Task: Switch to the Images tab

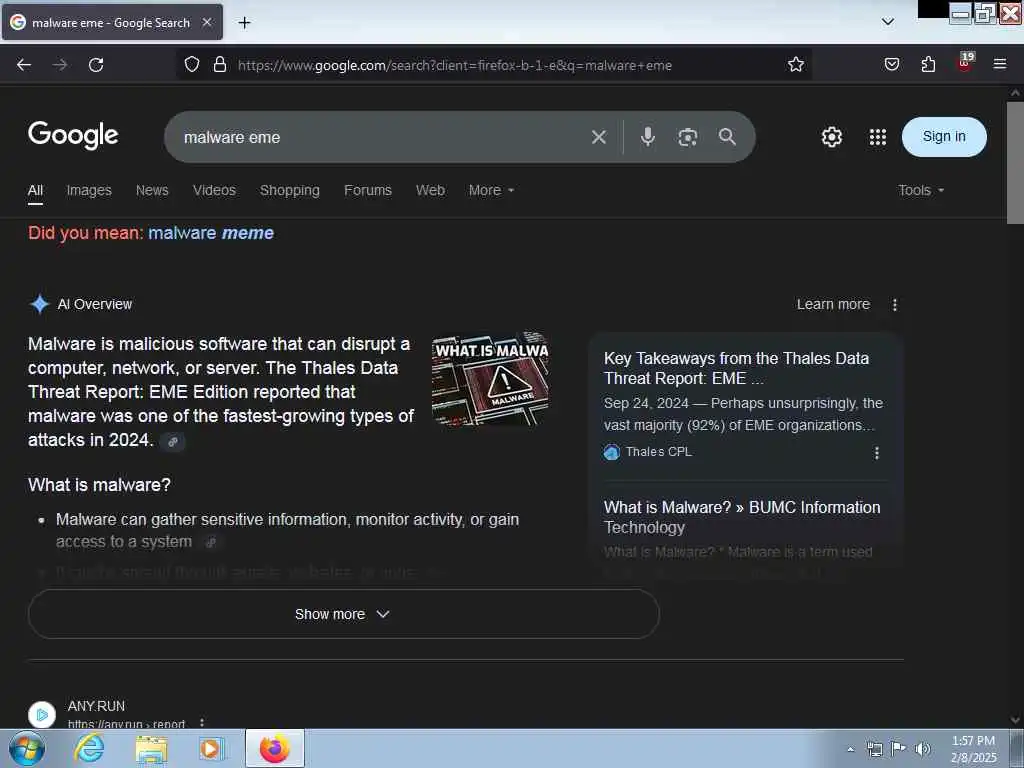Action: (x=89, y=190)
